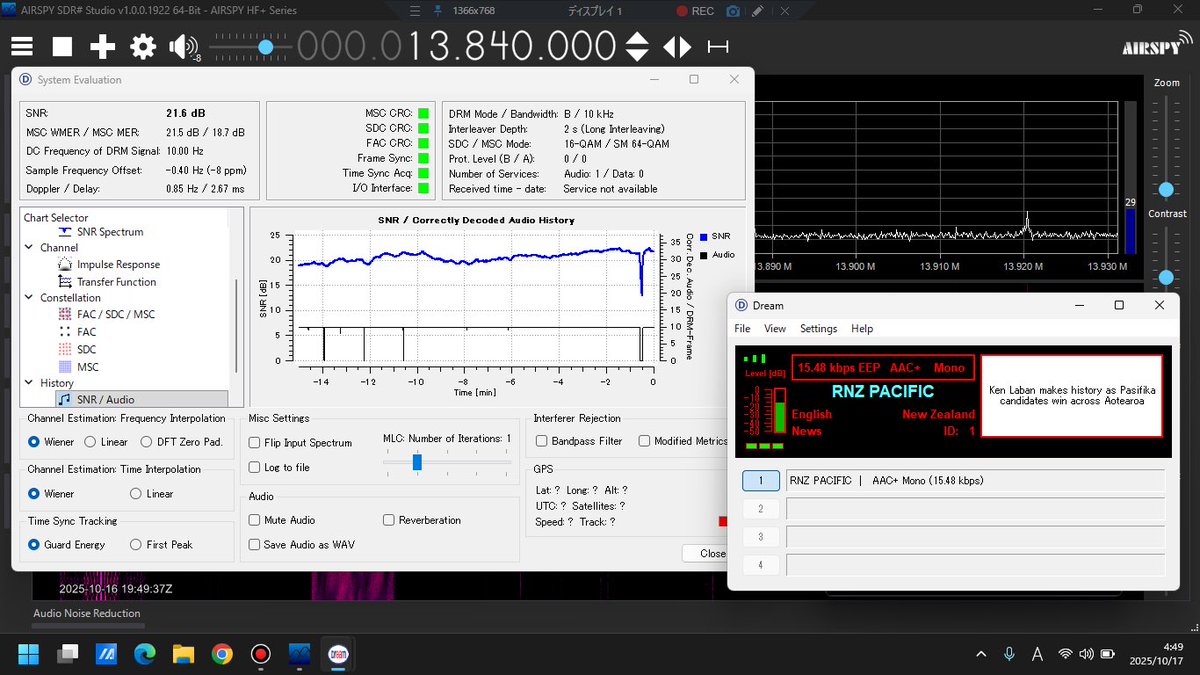Select the MSC constellation item
This screenshot has width=1200, height=675.
(87, 367)
